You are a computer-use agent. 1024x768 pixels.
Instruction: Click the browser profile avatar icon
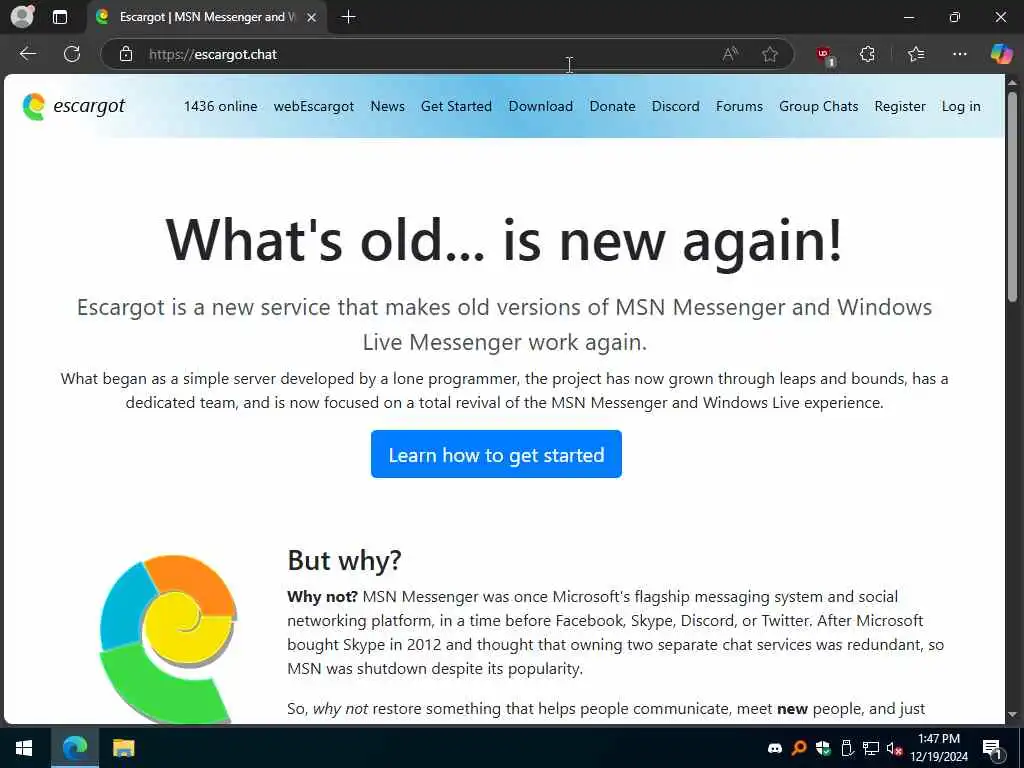pos(23,16)
